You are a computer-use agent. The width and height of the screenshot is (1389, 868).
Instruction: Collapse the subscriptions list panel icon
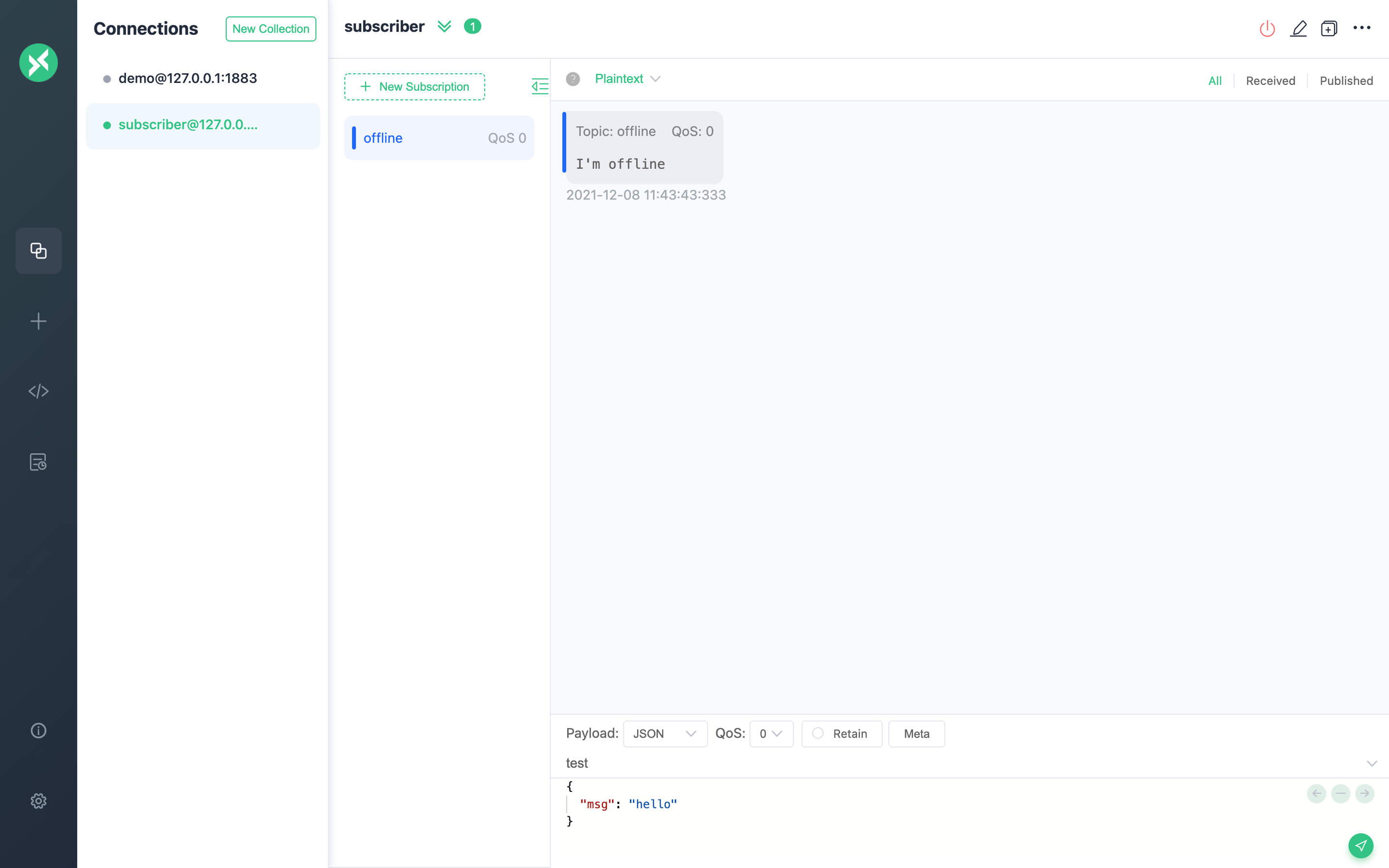coord(540,87)
